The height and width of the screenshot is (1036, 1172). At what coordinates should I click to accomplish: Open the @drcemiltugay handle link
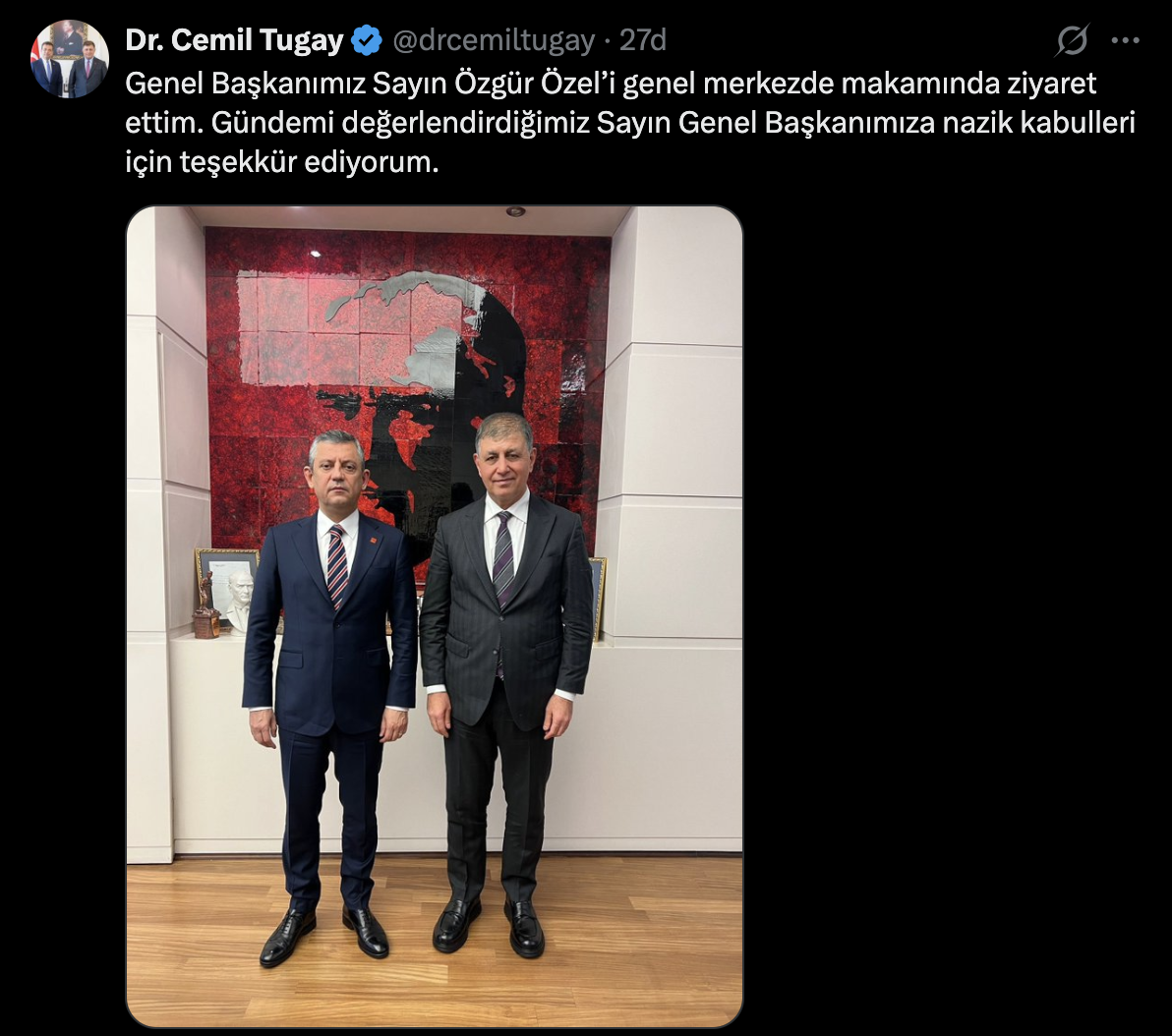[494, 40]
